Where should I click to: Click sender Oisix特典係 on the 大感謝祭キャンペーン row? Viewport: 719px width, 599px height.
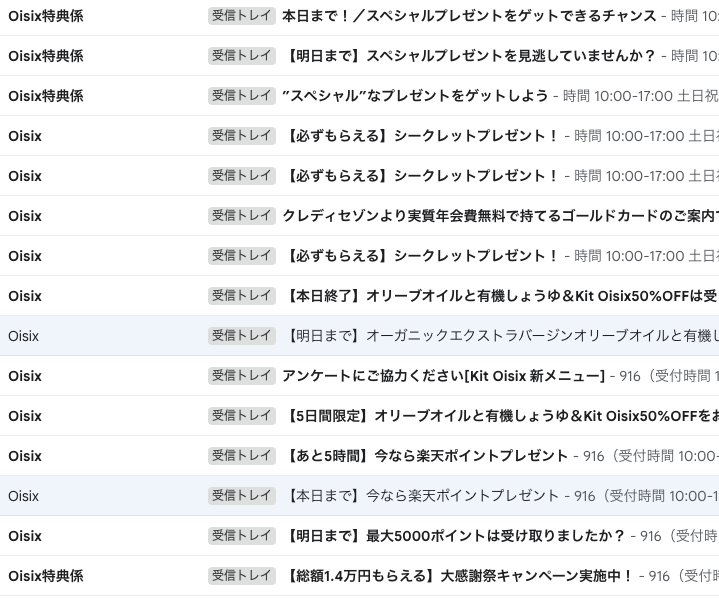pyautogui.click(x=46, y=576)
